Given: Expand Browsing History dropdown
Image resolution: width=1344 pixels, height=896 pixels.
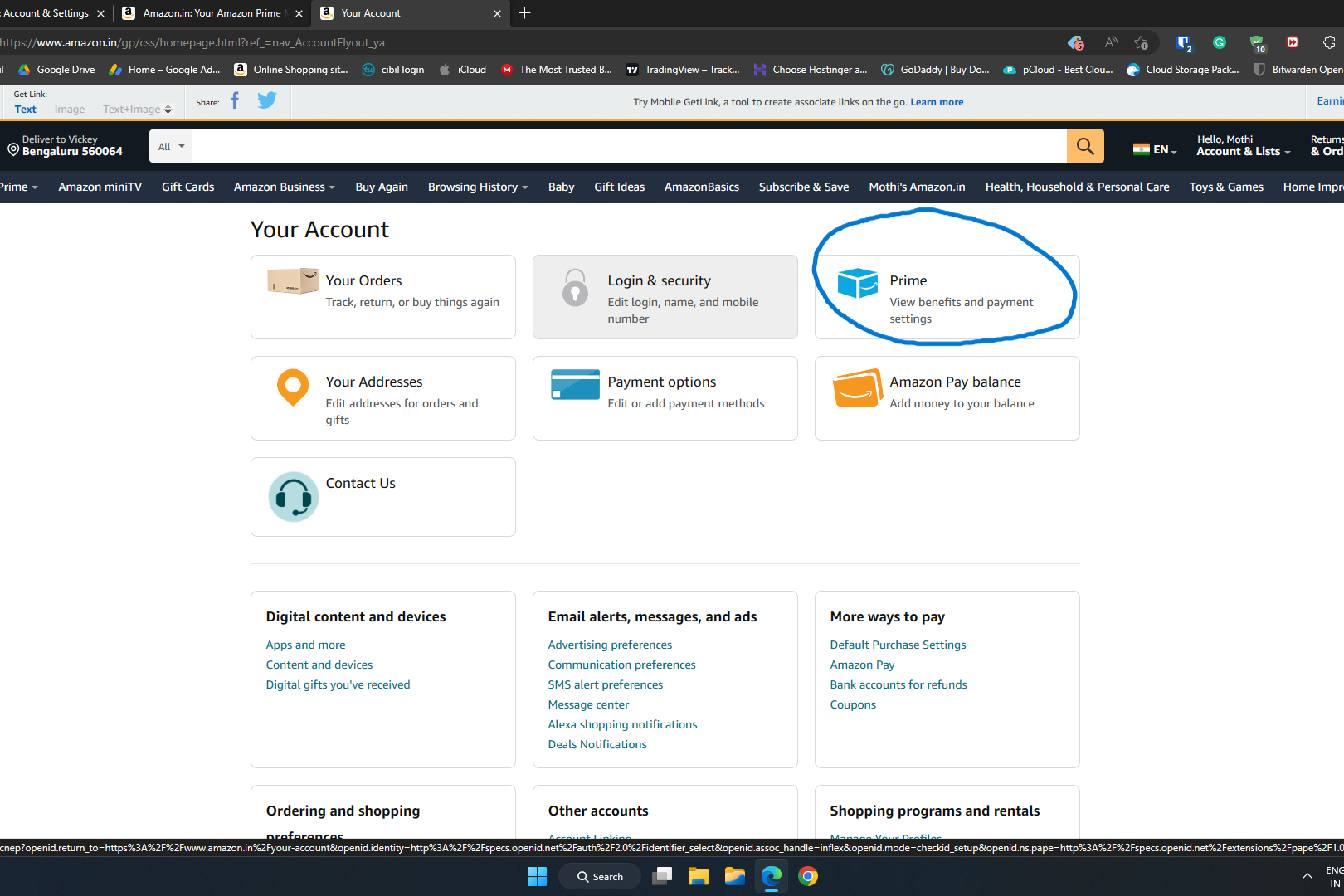Looking at the screenshot, I should (x=478, y=187).
